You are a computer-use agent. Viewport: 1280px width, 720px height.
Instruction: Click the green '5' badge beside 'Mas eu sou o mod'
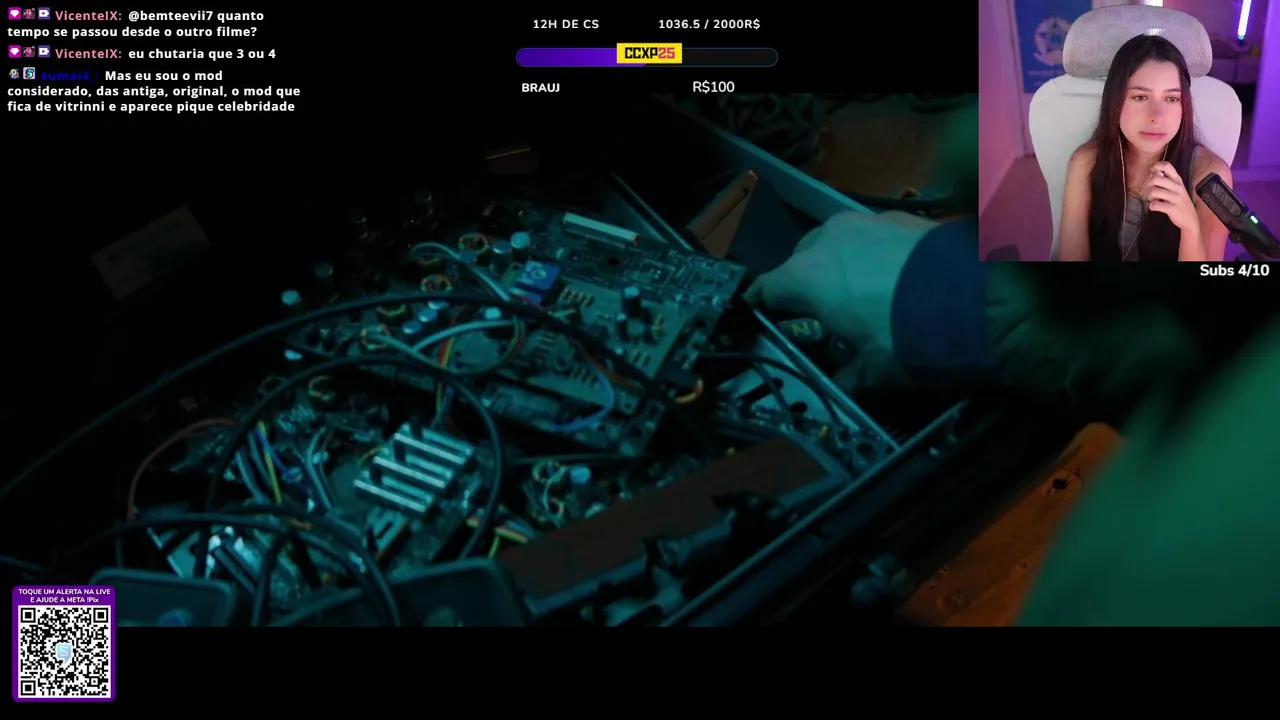[29, 74]
